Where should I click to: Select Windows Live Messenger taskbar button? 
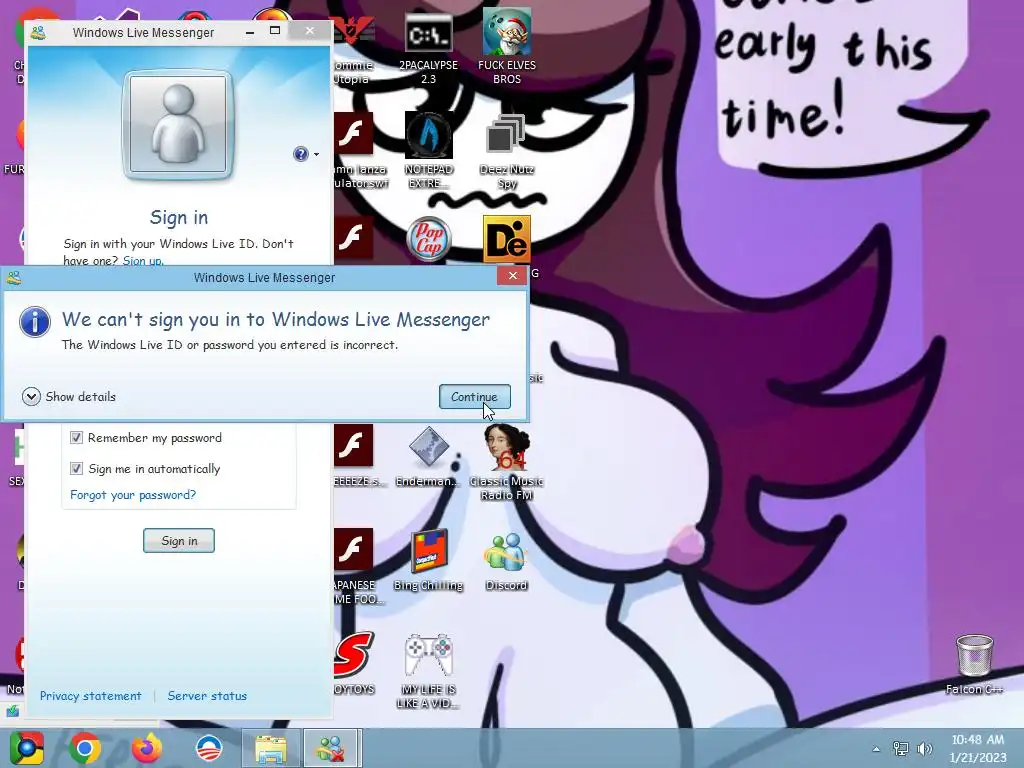tap(332, 748)
